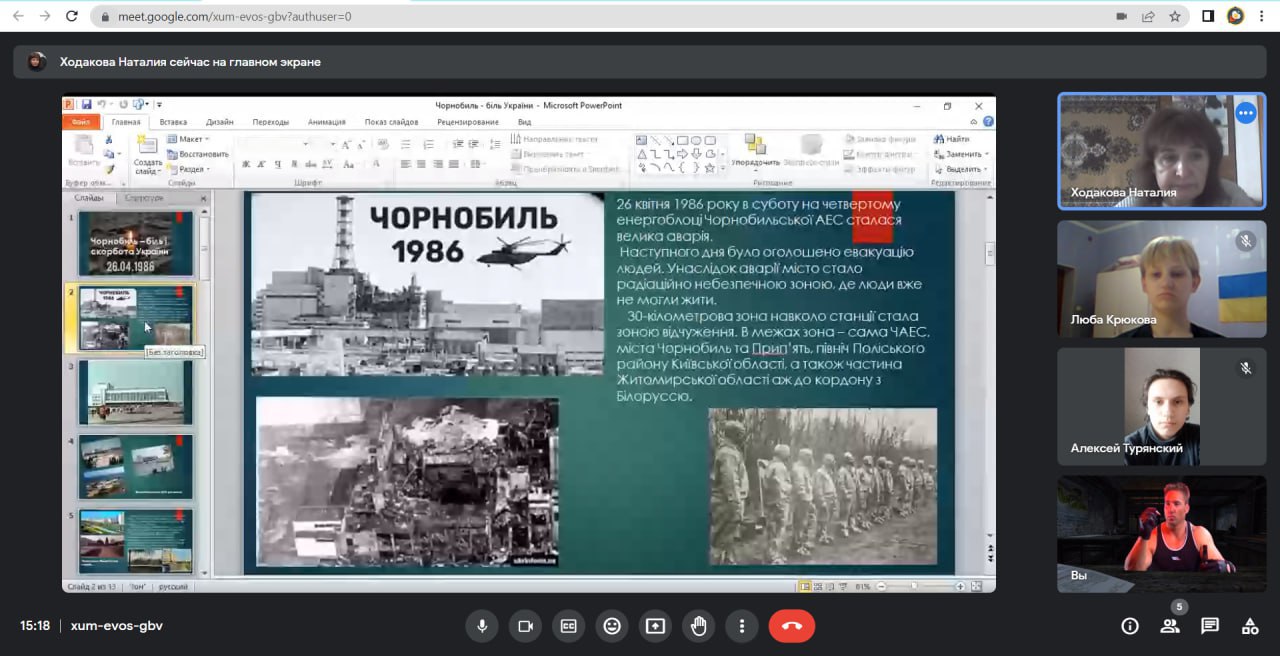Reload the page in the browser
The height and width of the screenshot is (656, 1280).
tap(71, 16)
